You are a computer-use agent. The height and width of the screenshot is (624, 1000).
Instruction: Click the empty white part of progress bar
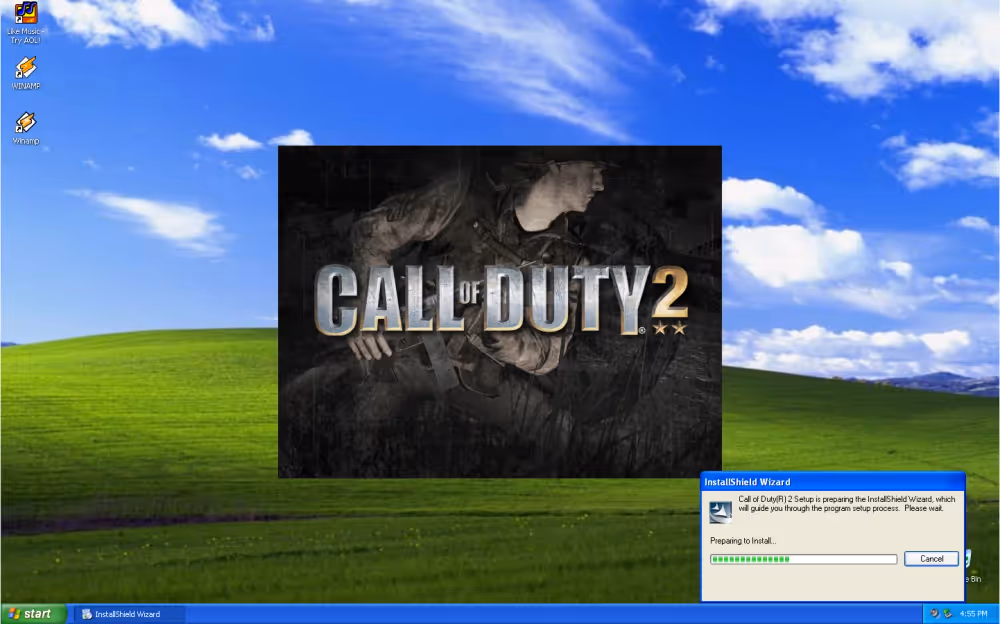point(845,559)
